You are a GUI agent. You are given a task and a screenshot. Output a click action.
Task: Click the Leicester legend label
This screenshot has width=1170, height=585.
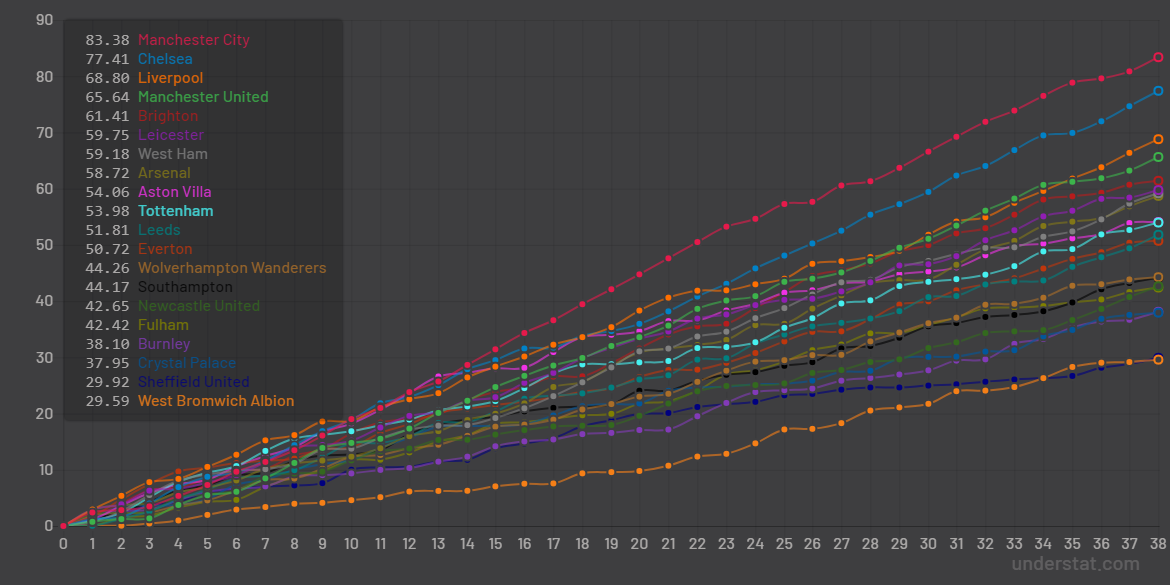pos(171,135)
